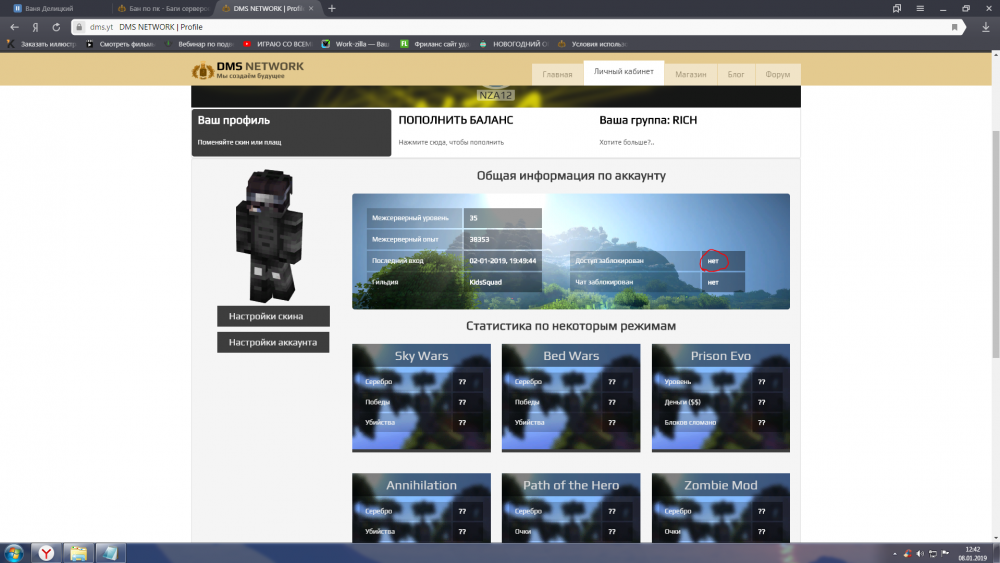Open the Вебинар по подв bookmark
Viewport: 1000px width, 563px height.
click(199, 44)
